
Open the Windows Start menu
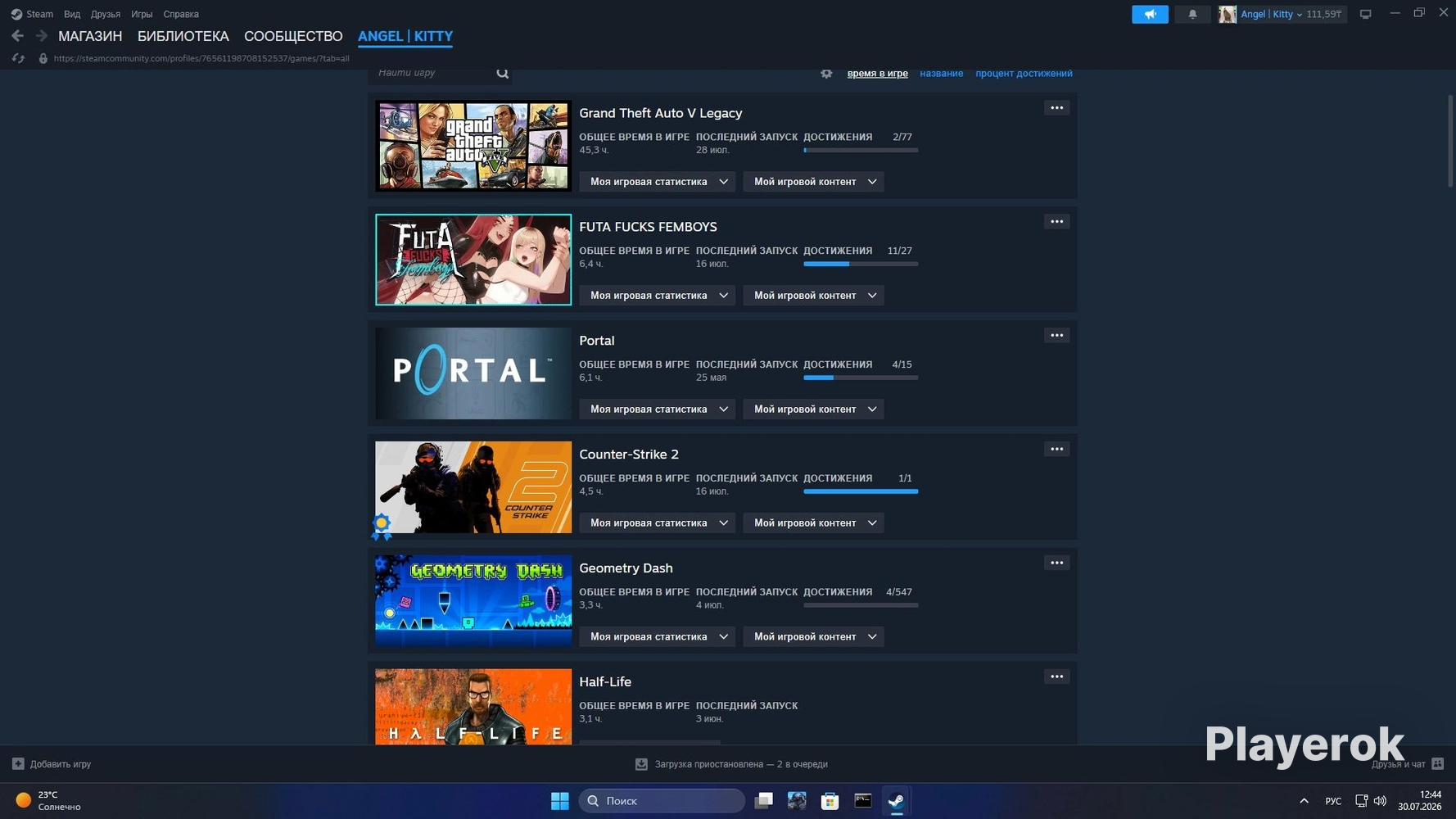tap(560, 801)
